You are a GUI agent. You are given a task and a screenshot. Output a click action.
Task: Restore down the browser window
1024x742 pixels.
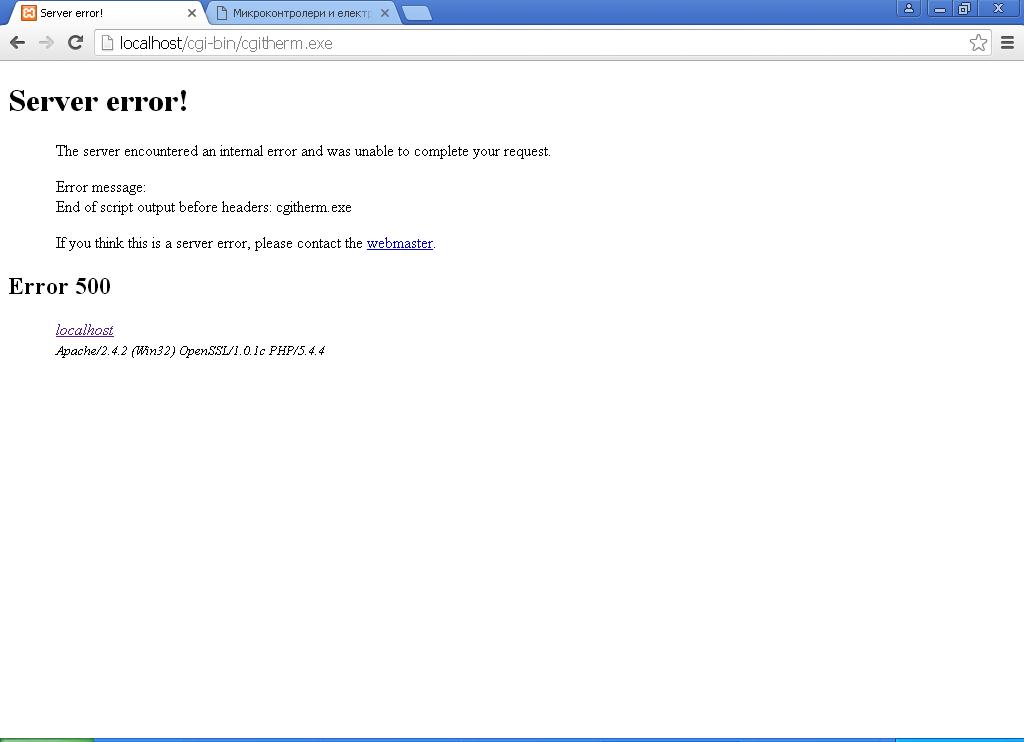[964, 8]
